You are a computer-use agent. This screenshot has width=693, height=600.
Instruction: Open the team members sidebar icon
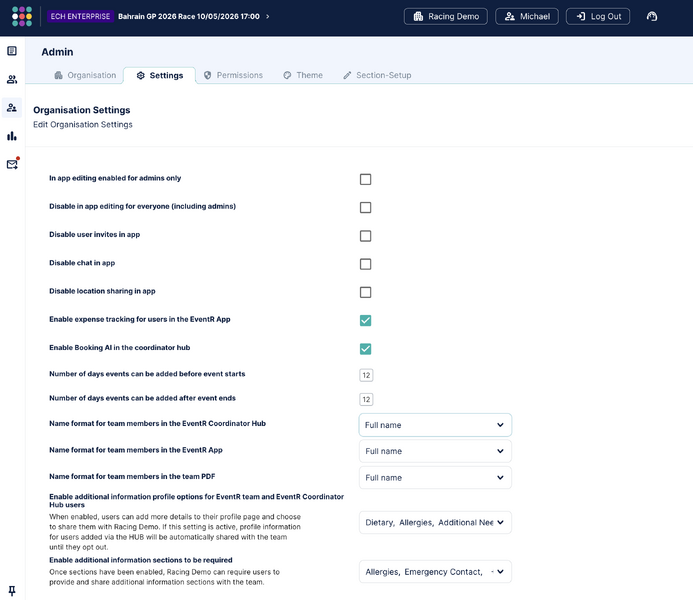pos(12,80)
